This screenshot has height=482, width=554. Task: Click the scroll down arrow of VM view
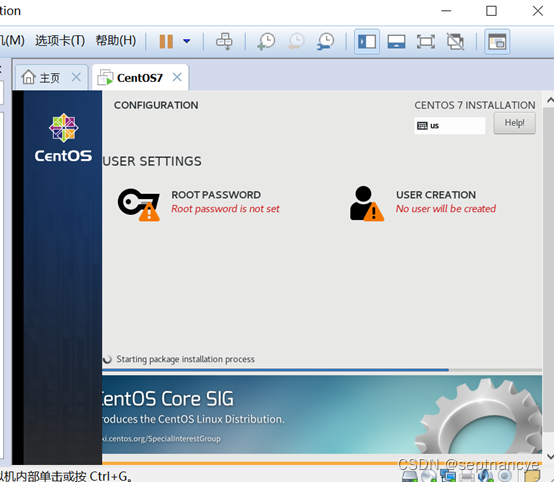pos(549,456)
